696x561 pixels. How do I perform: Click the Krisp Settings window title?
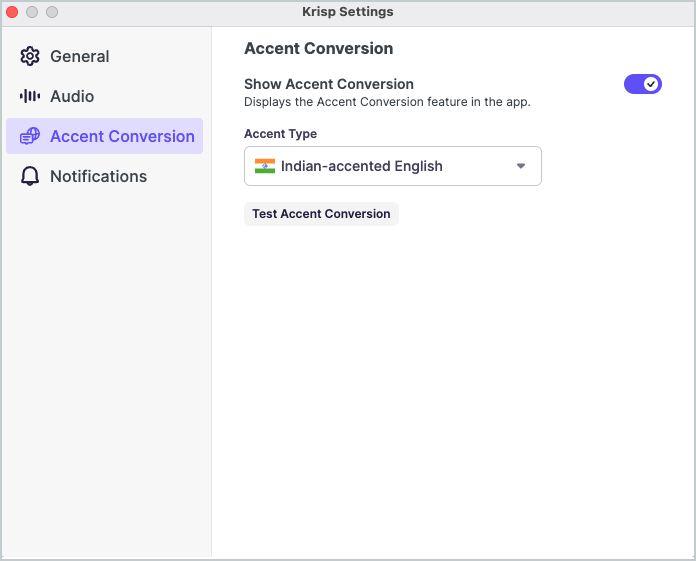point(348,12)
